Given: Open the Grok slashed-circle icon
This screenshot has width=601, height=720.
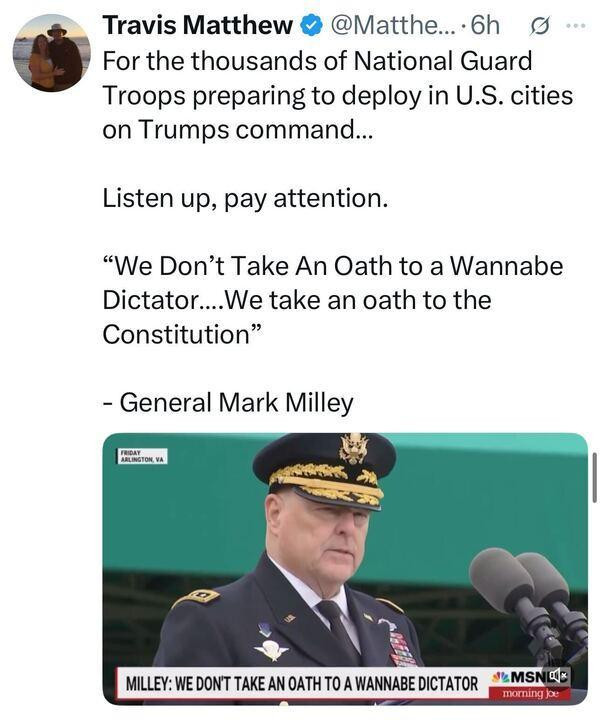Looking at the screenshot, I should [x=537, y=26].
